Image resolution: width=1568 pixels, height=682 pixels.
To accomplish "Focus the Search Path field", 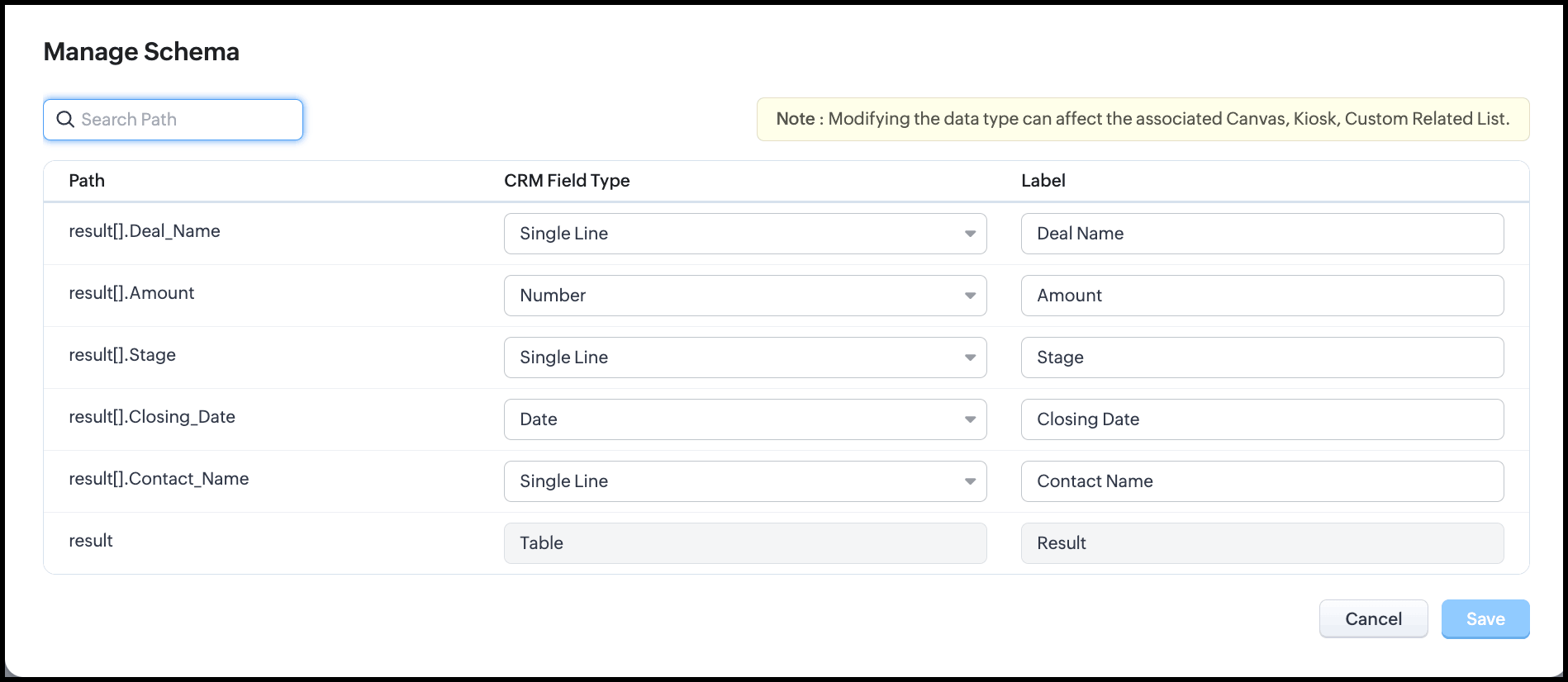I will click(x=188, y=120).
